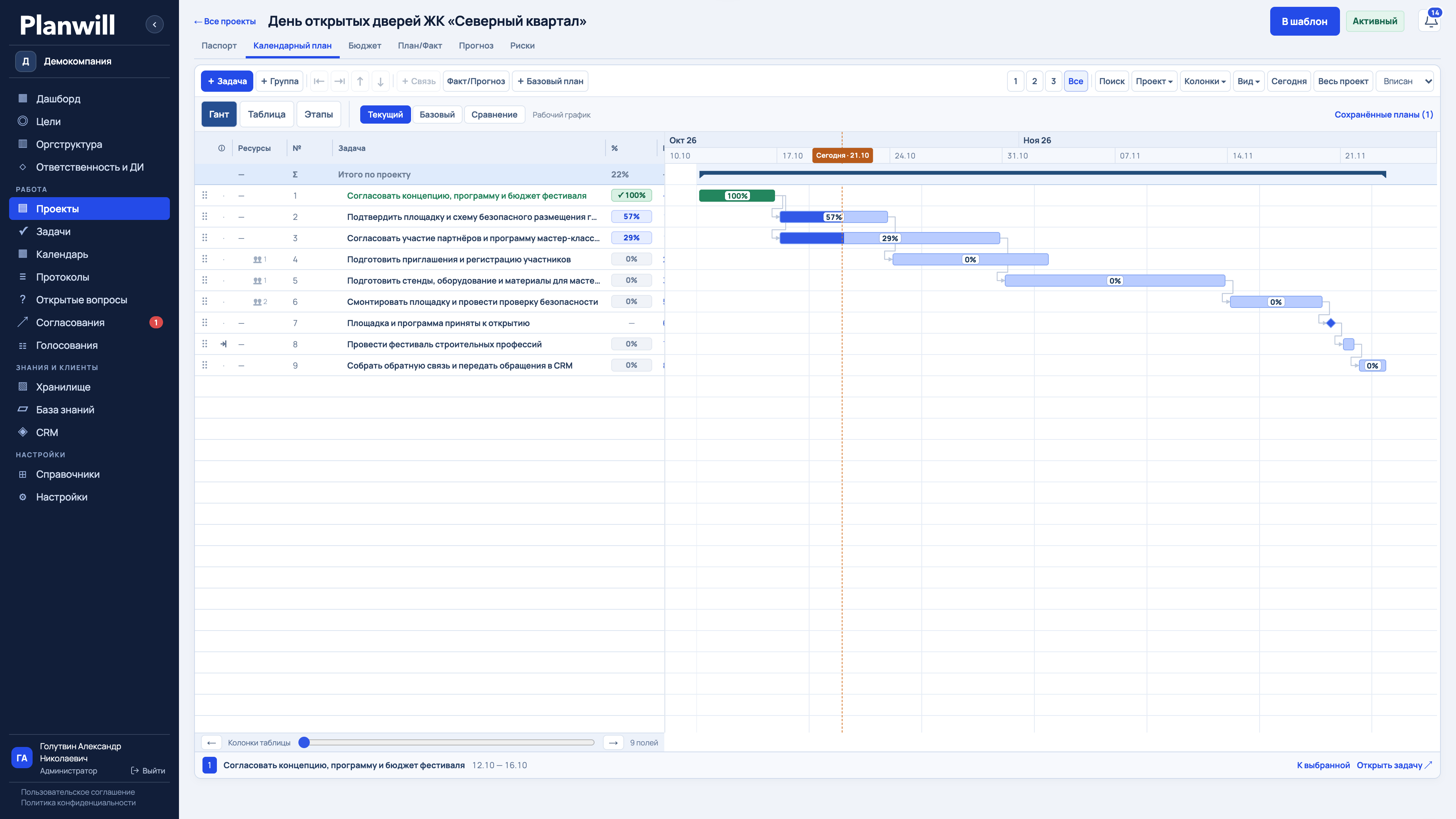Image resolution: width=1456 pixels, height=819 pixels.
Task: Open the Бюджет tab
Action: (364, 46)
